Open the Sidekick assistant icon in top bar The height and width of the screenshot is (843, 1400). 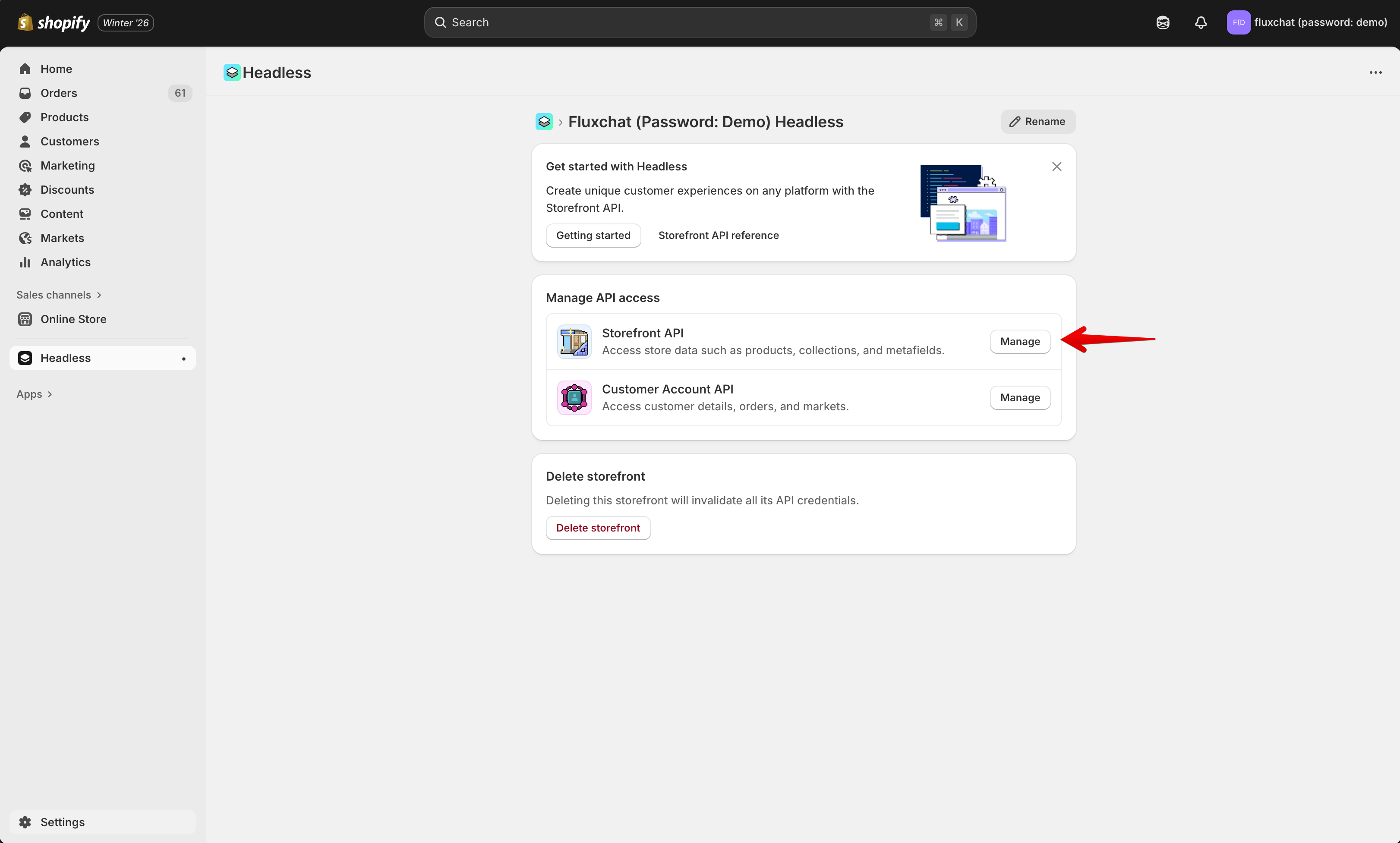point(1163,23)
